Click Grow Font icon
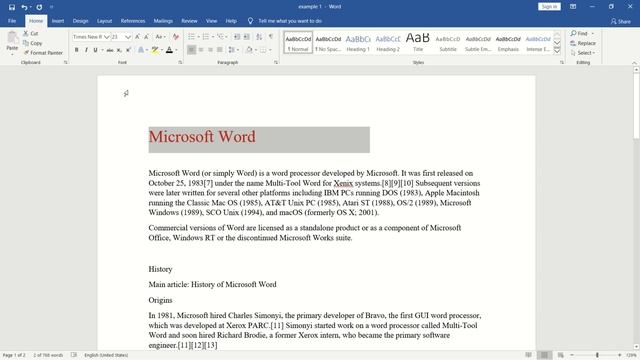 click(x=138, y=37)
